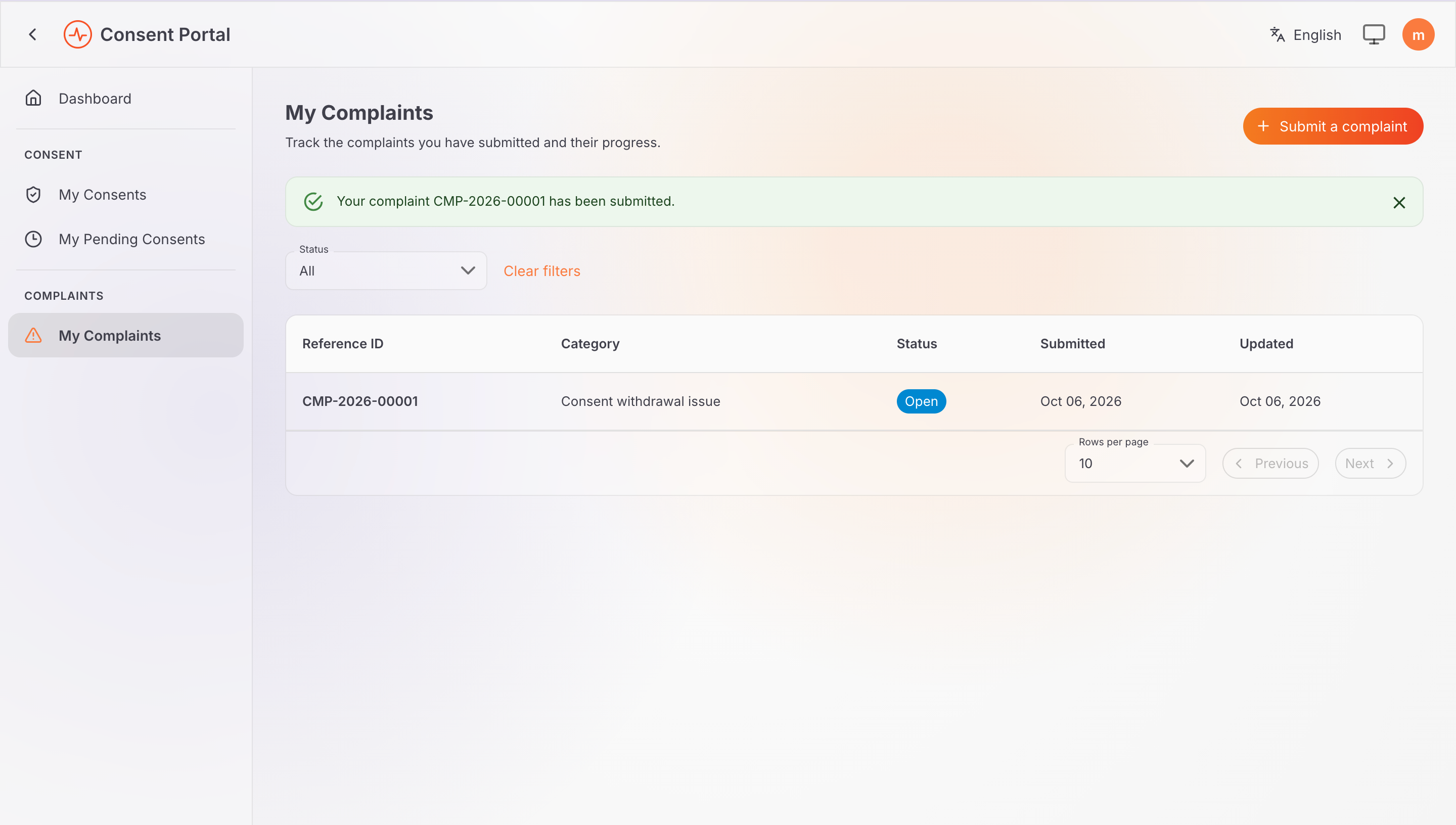Screen dimensions: 1456x825
Task: Click the Next page button
Action: click(x=1371, y=464)
